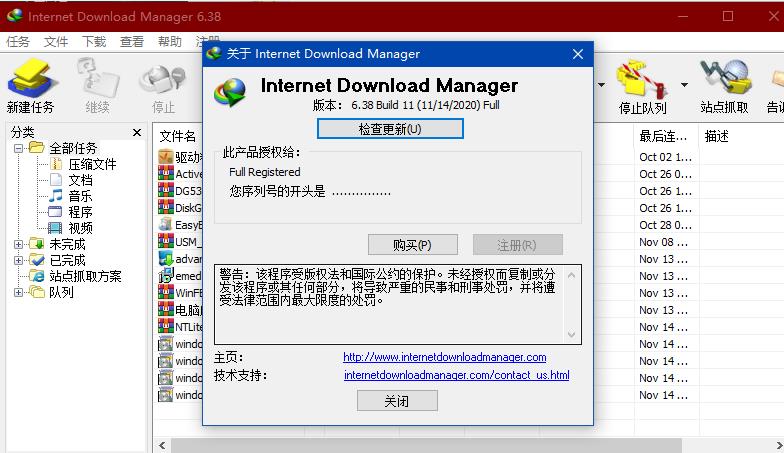Click the date cell Oct 02 1…
This screenshot has width=784, height=453.
[666, 157]
